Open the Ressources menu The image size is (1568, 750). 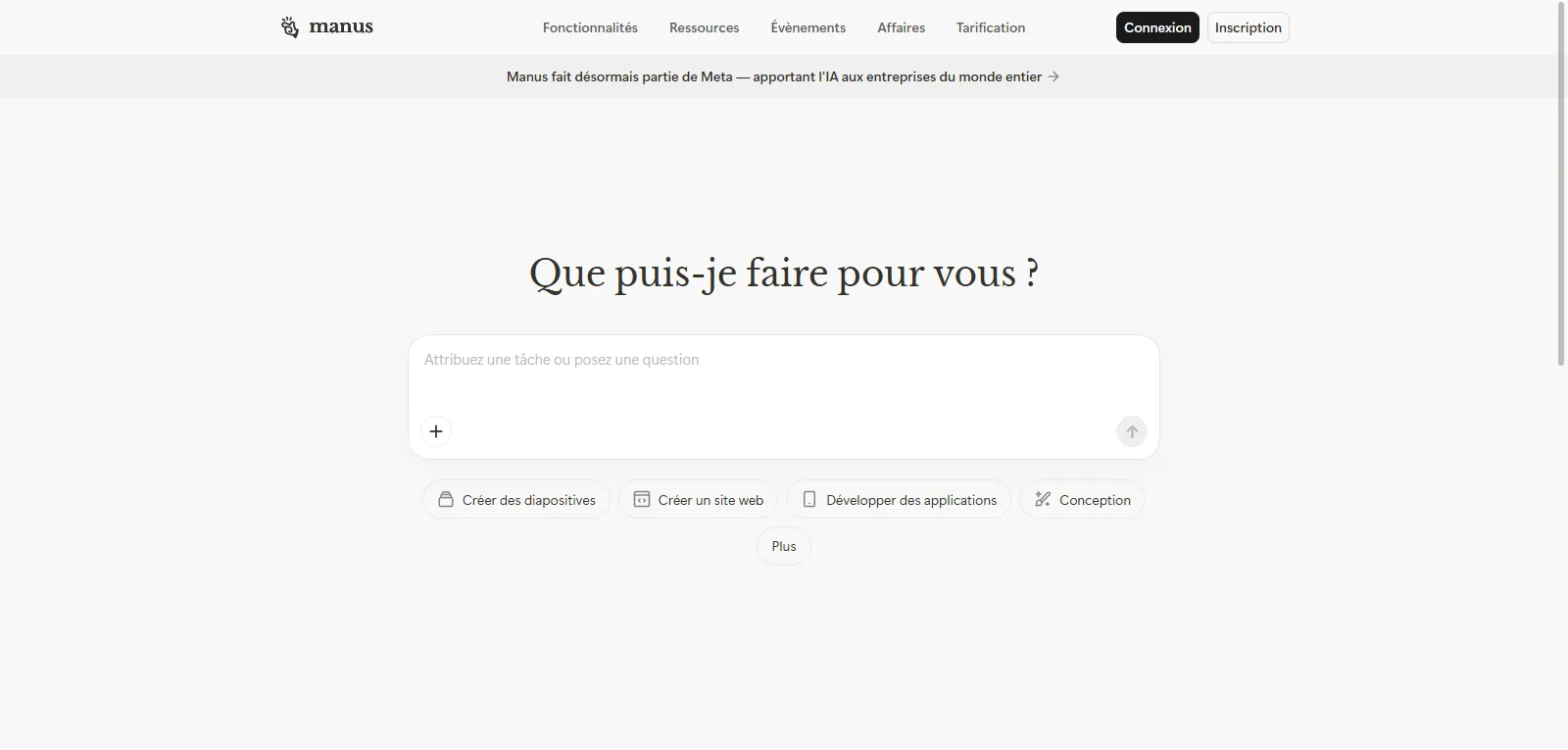tap(704, 27)
